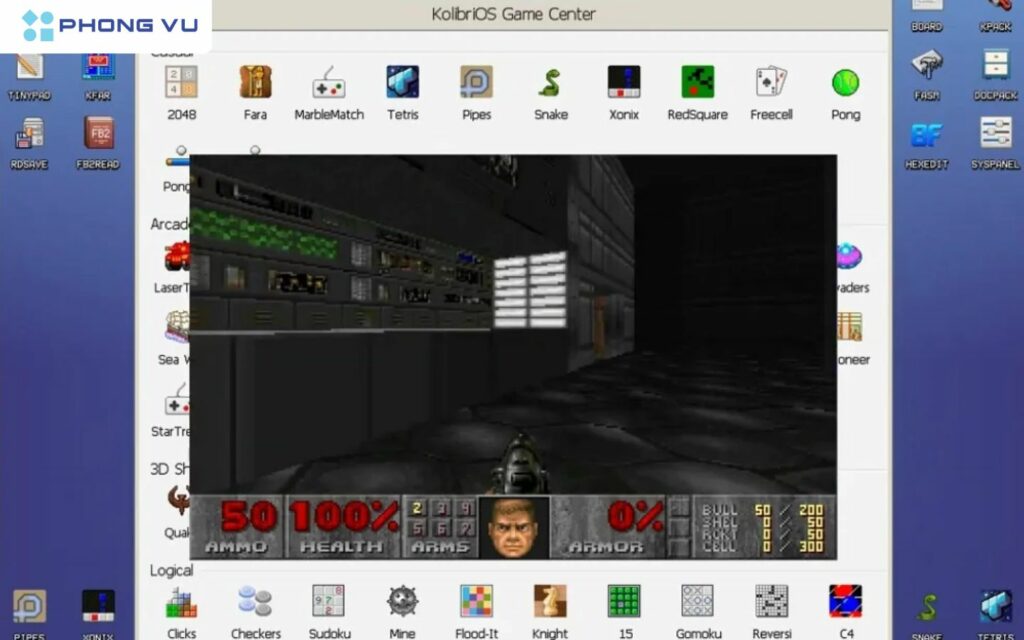Launch the C4 game

(845, 601)
